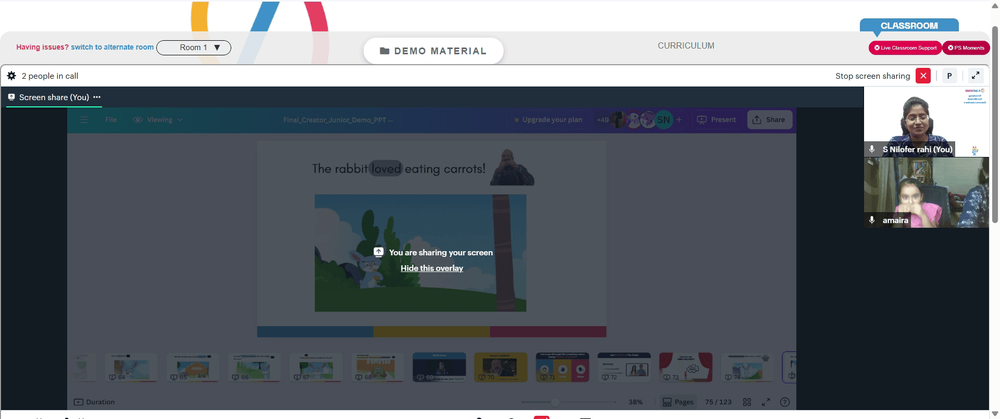Select page 65 thumbnail
1000x419 pixels.
193,367
